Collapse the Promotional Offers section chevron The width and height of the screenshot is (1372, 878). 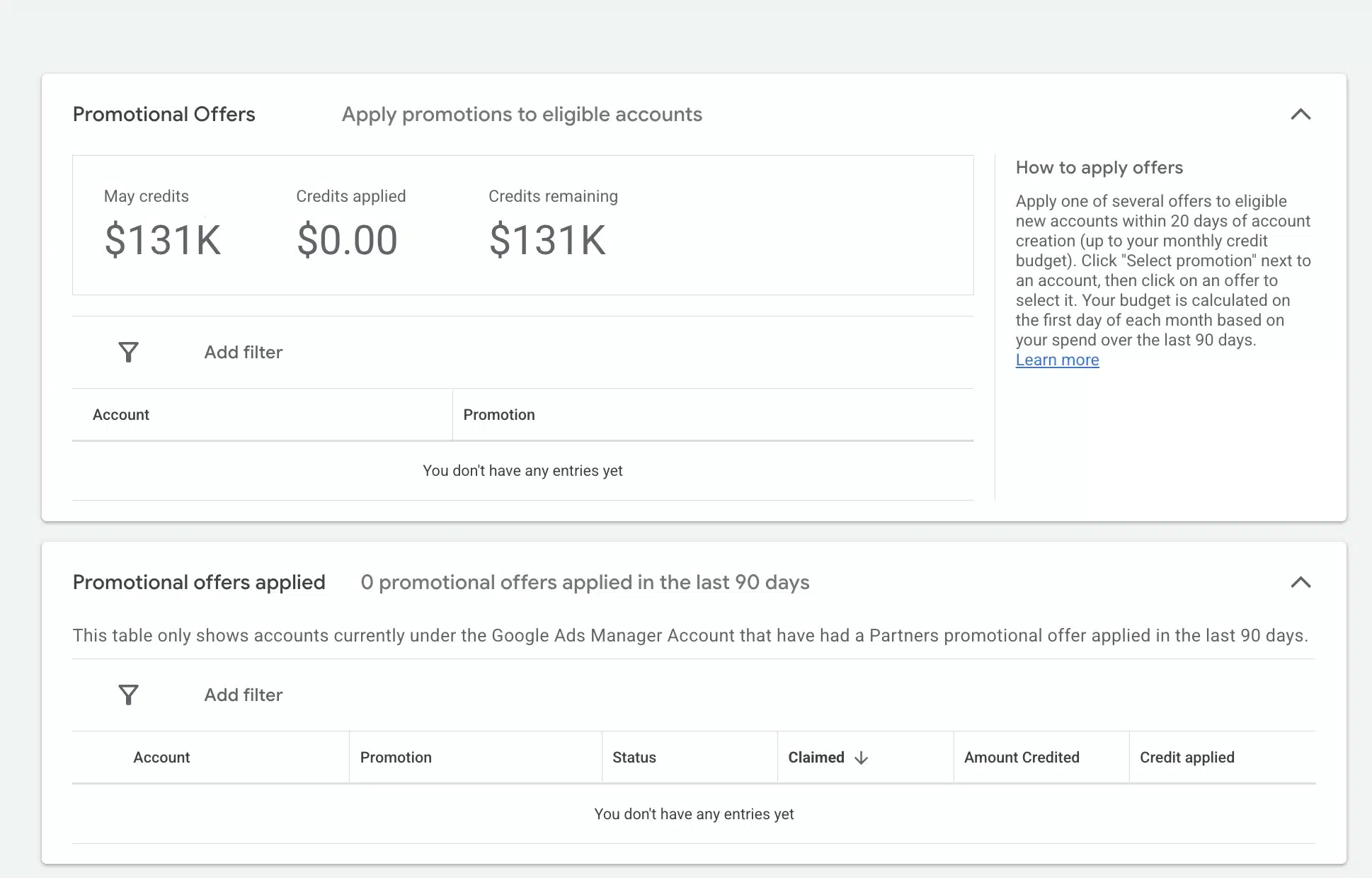click(x=1300, y=114)
